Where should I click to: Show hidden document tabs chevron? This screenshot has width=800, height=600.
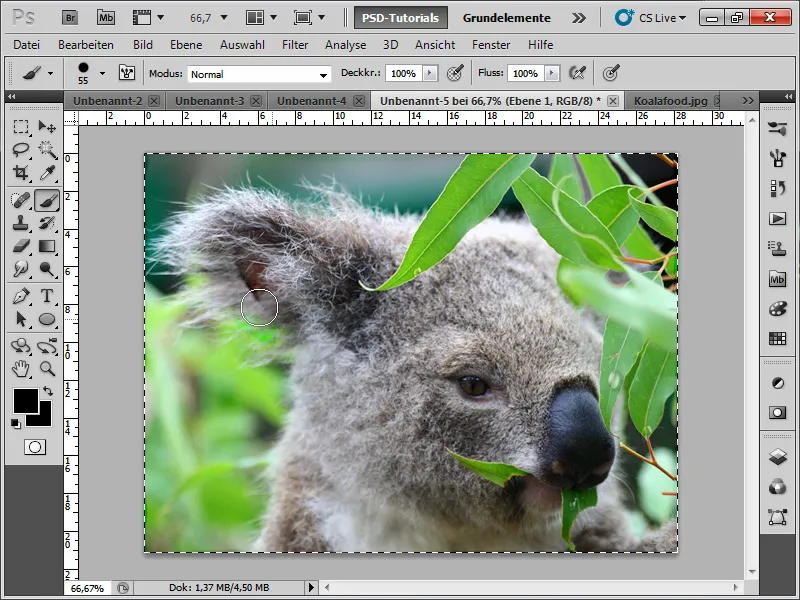[748, 101]
